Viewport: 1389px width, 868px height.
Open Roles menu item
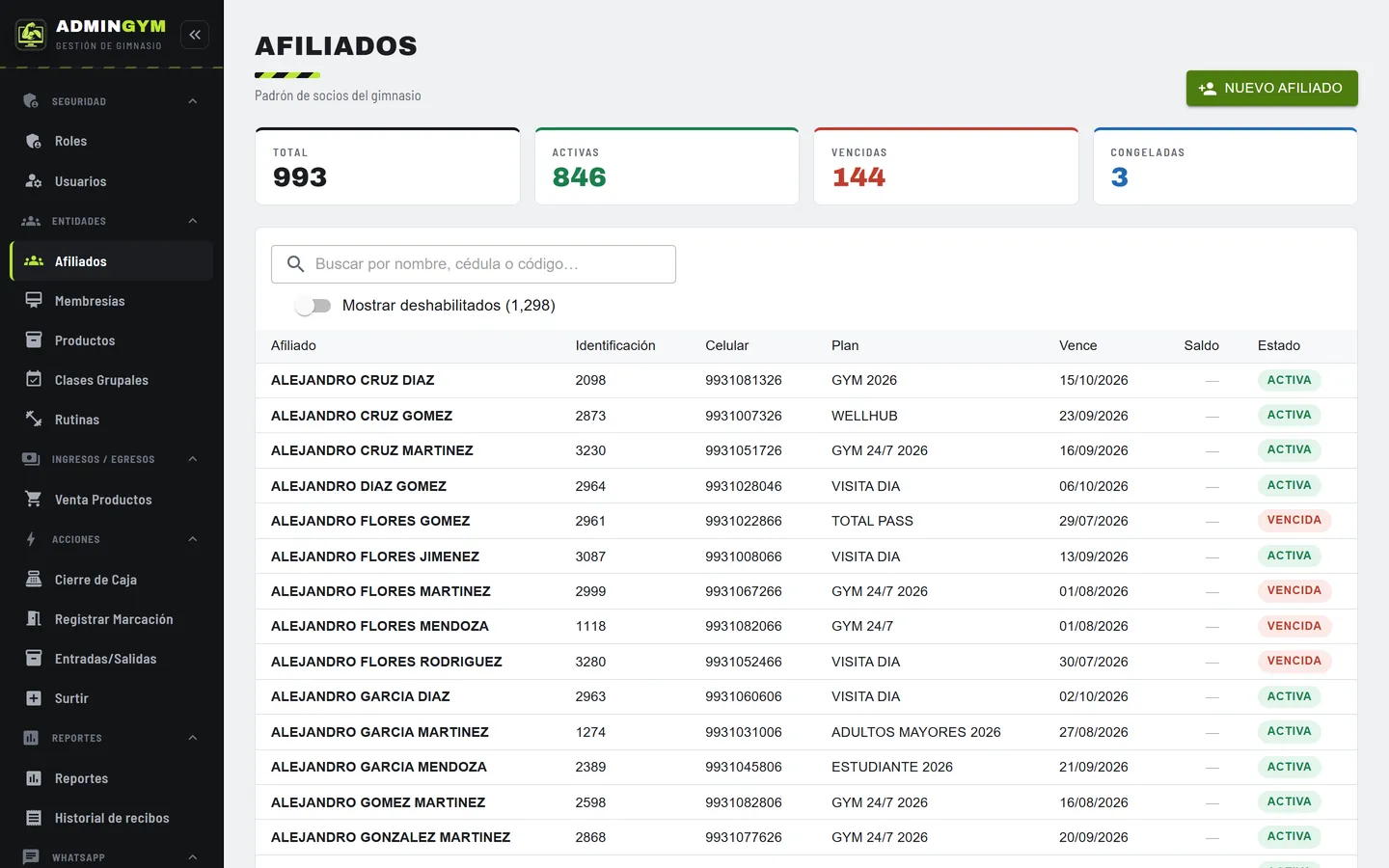pyautogui.click(x=112, y=141)
